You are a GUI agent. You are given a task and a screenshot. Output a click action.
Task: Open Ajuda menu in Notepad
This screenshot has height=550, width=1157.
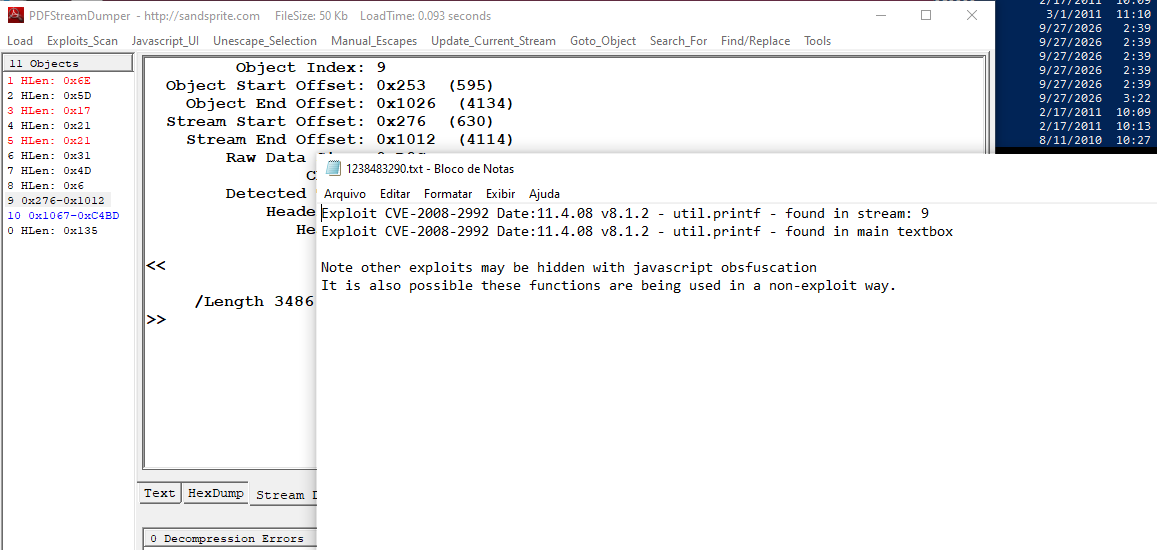[544, 194]
